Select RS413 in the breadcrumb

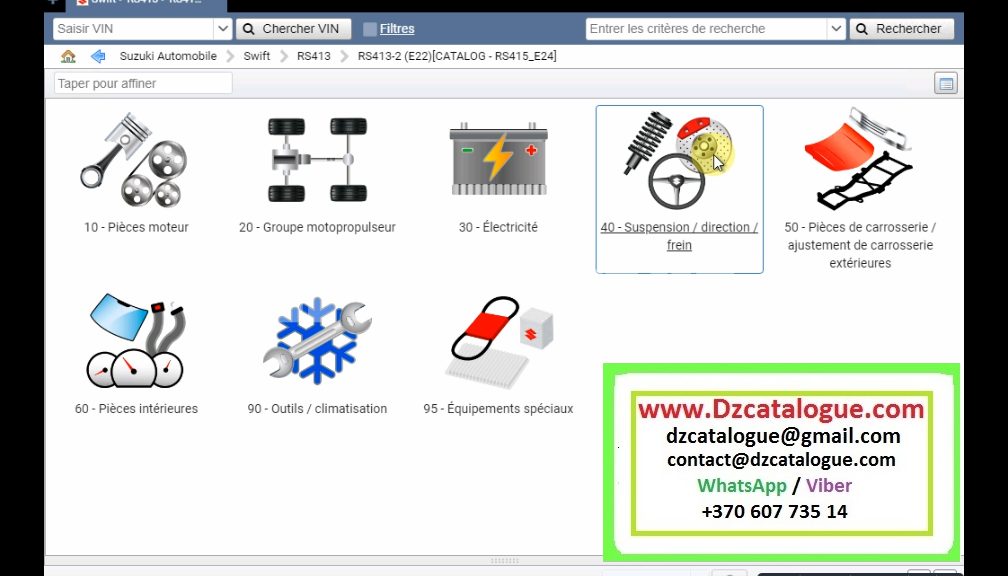click(314, 56)
